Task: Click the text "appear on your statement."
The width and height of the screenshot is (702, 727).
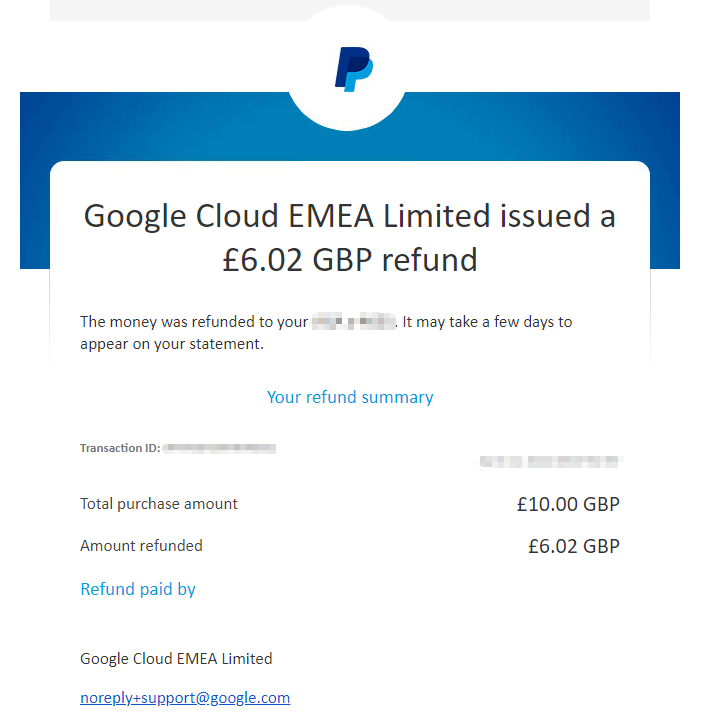Action: [x=171, y=344]
